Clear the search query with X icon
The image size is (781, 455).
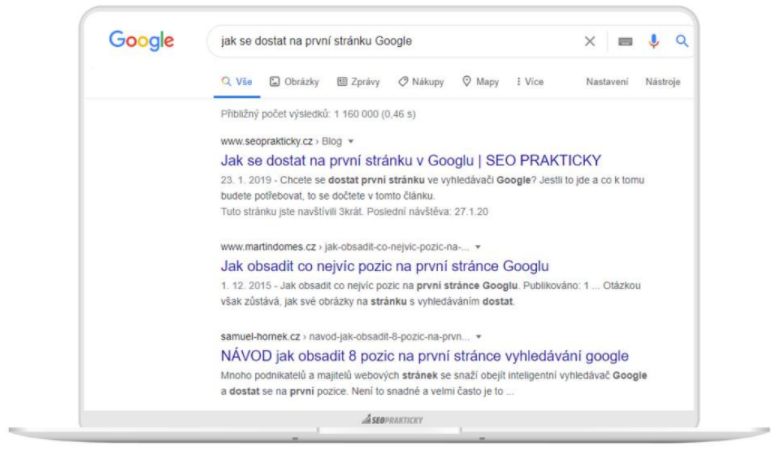(x=590, y=41)
